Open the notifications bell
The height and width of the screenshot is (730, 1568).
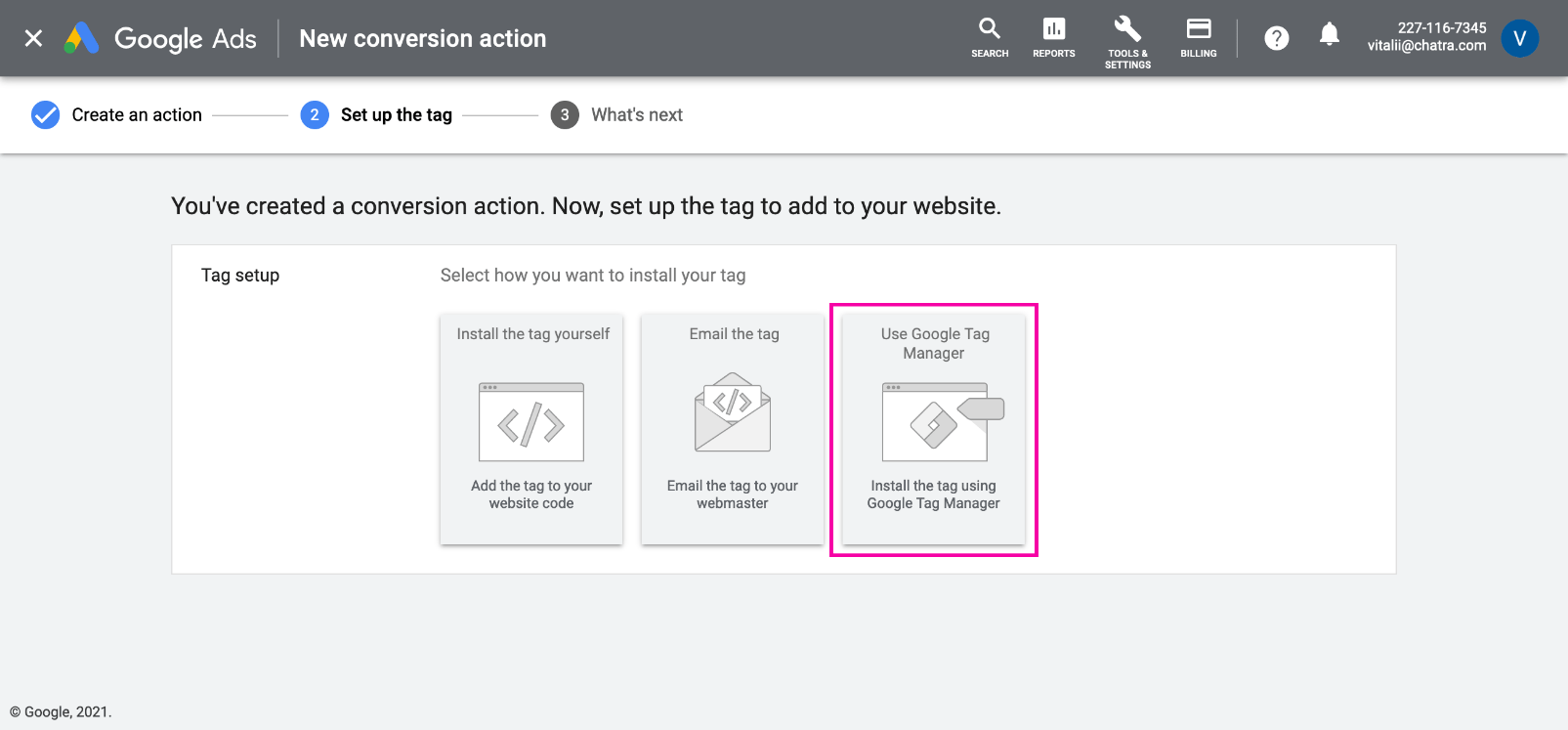pos(1329,36)
